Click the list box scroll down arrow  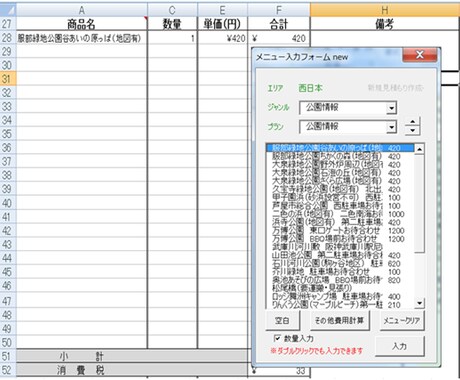click(x=419, y=303)
